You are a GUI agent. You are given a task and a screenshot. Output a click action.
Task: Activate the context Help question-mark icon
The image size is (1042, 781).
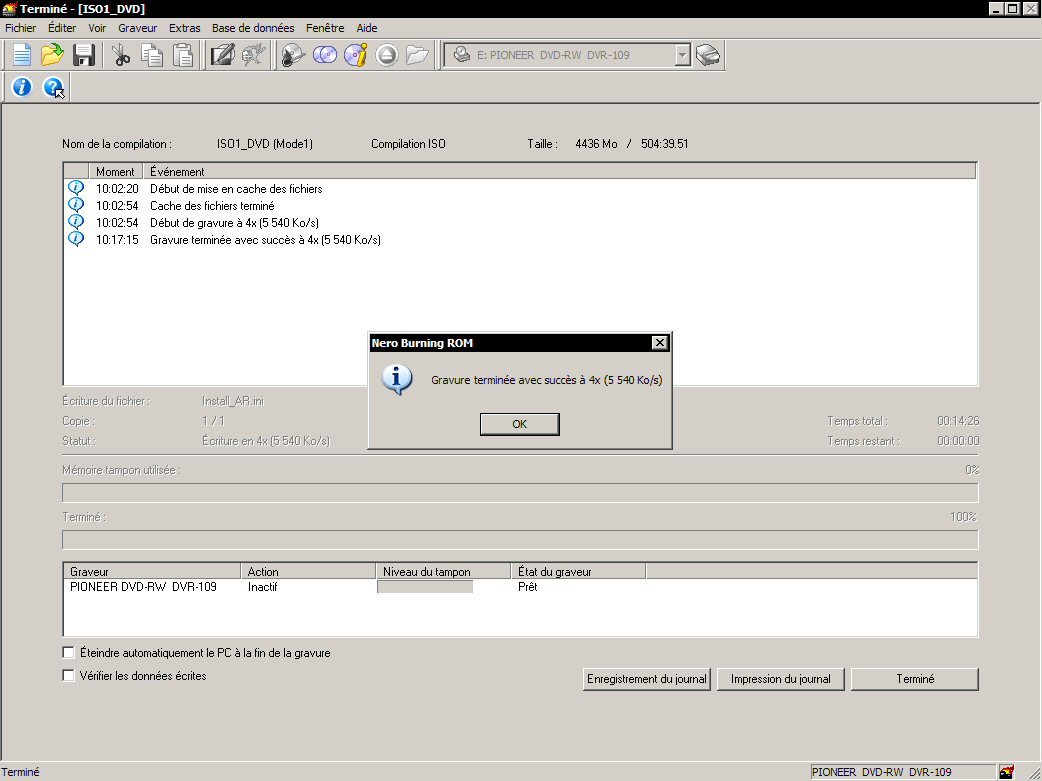click(x=53, y=88)
